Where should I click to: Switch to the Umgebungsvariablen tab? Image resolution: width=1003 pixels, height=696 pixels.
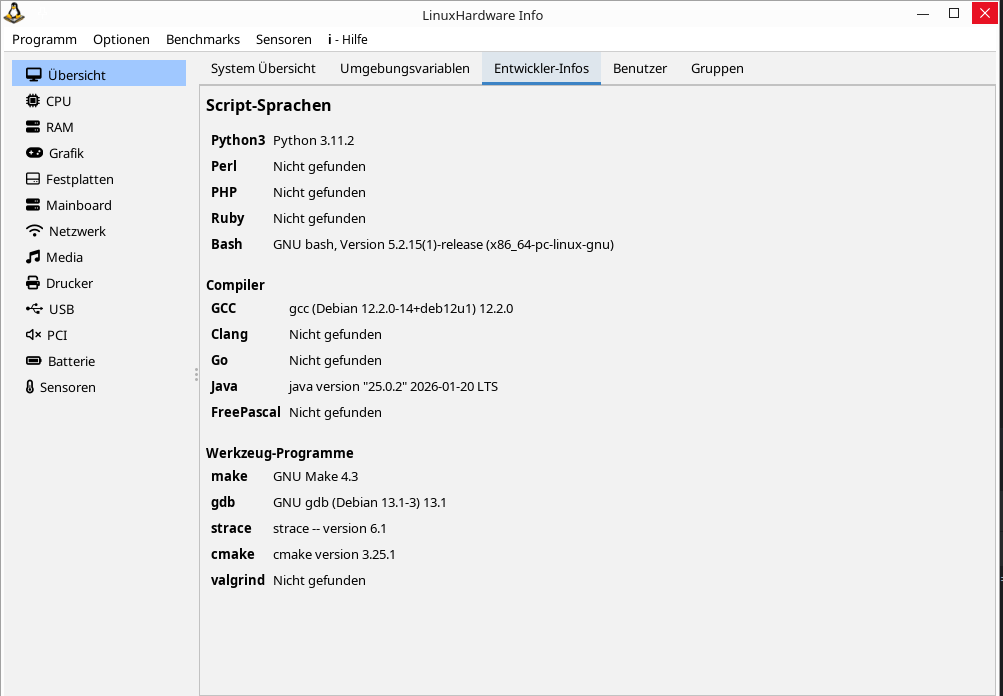coord(405,68)
